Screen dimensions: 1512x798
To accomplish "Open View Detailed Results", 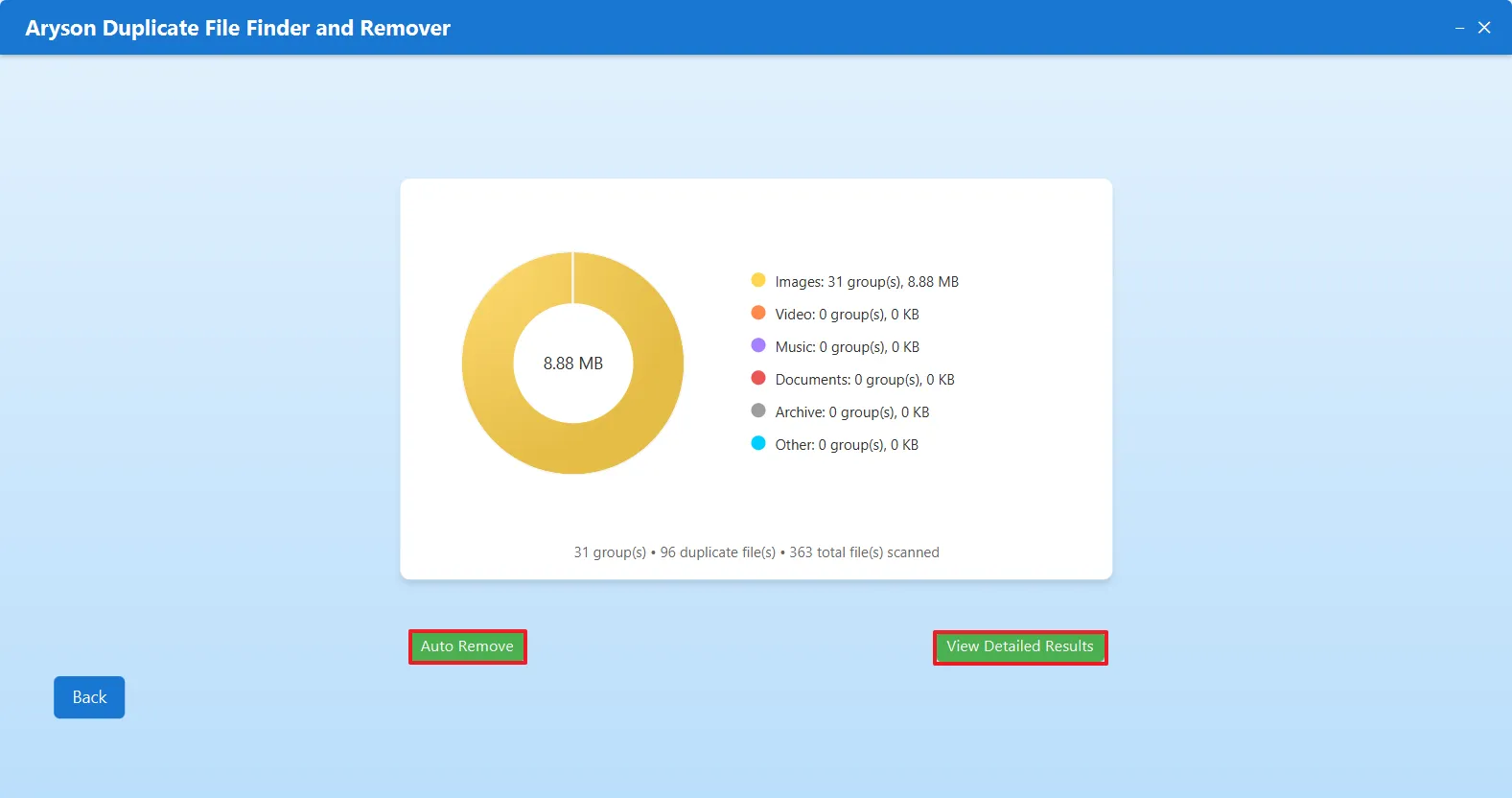I will pyautogui.click(x=1019, y=646).
